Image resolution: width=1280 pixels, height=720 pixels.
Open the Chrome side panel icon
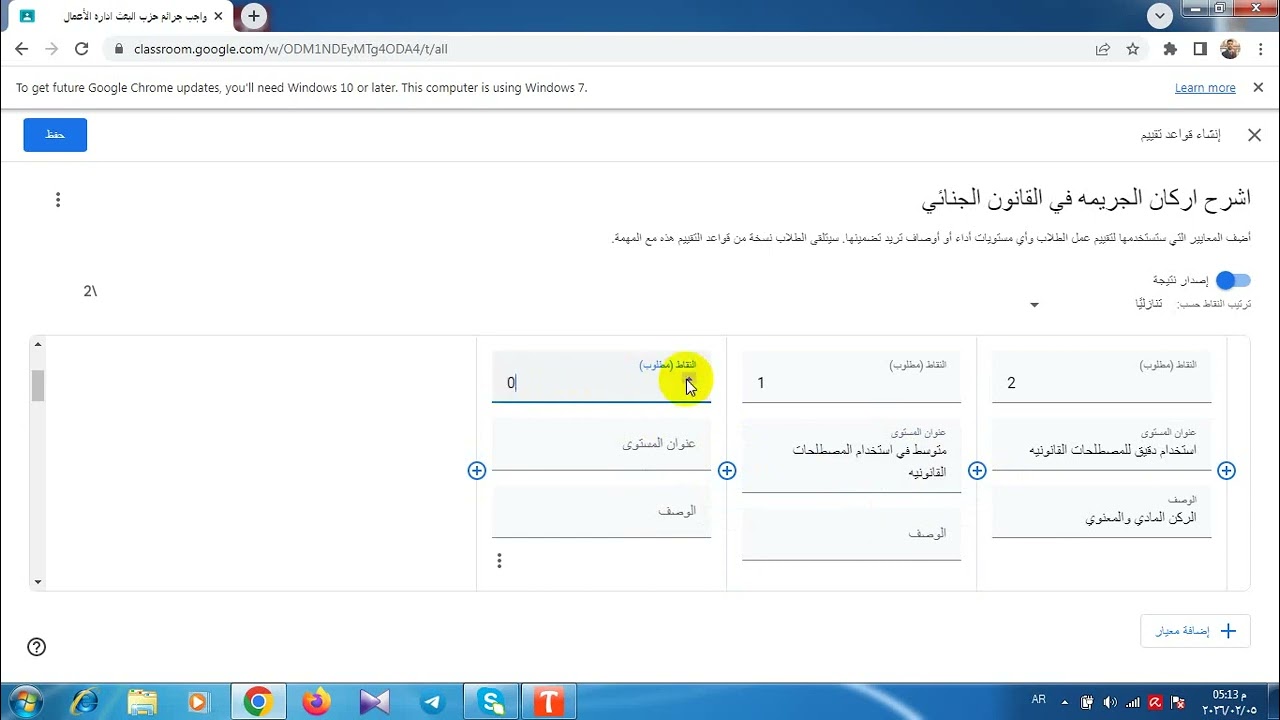point(1200,48)
